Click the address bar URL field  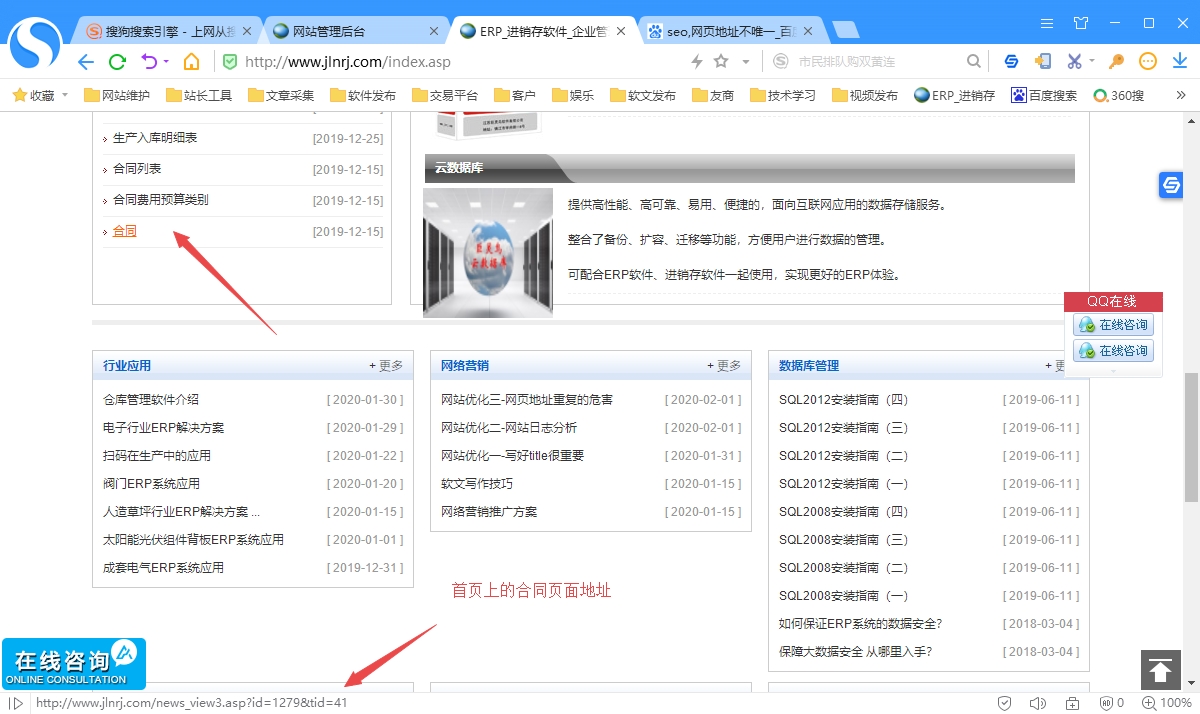(450, 62)
